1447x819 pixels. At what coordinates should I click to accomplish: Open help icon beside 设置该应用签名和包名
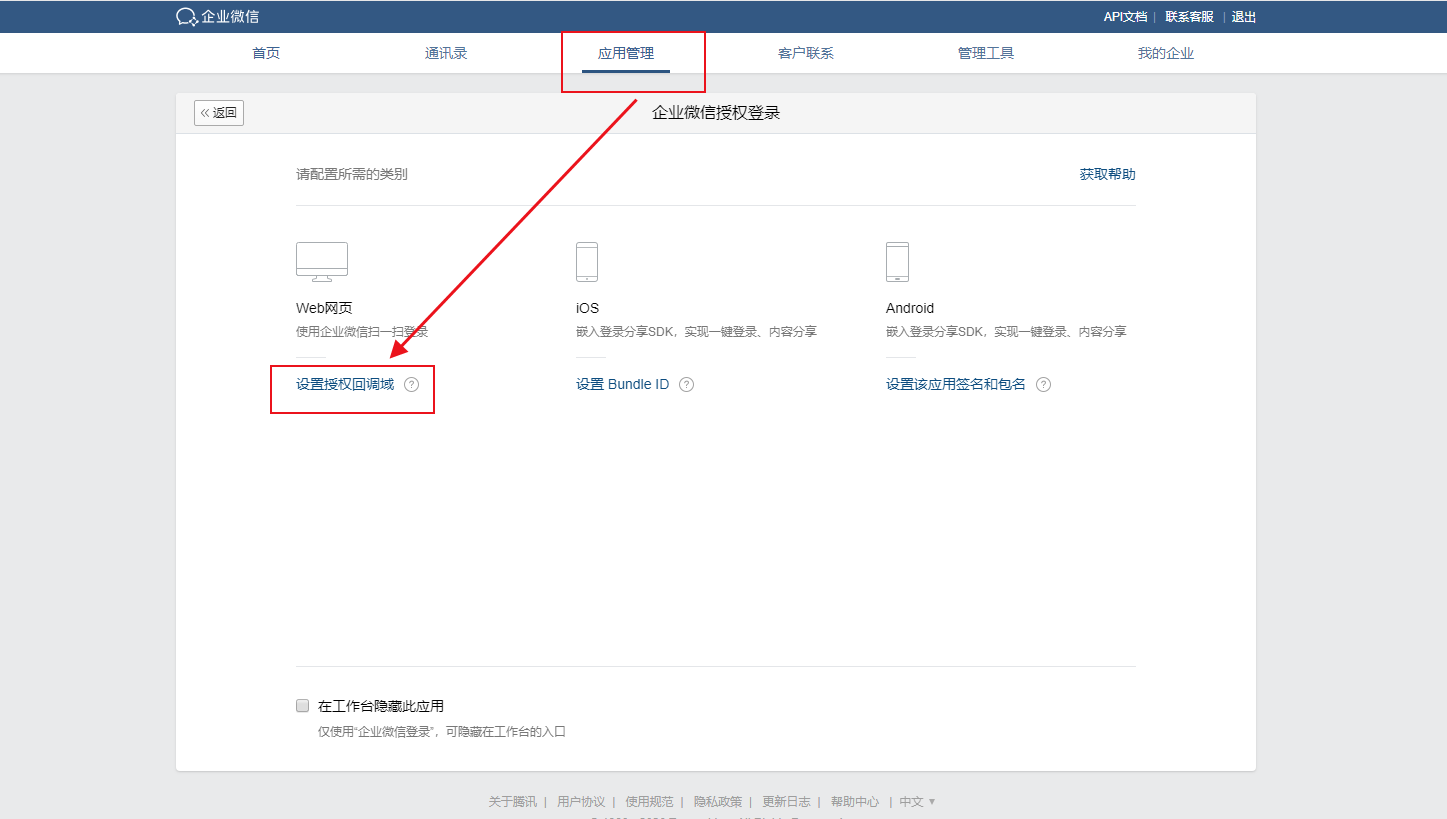[x=1043, y=385]
